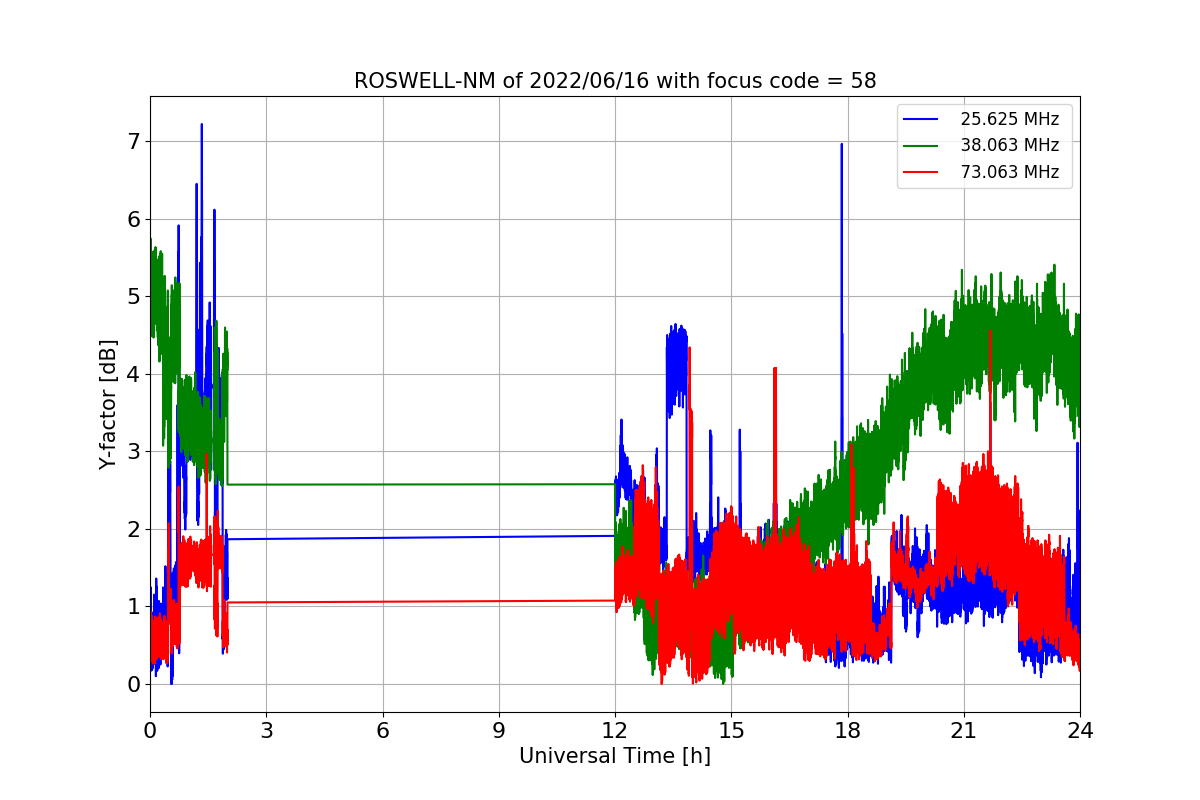1200x800 pixels.
Task: Click the x-axis tick label 0
Action: click(x=150, y=731)
